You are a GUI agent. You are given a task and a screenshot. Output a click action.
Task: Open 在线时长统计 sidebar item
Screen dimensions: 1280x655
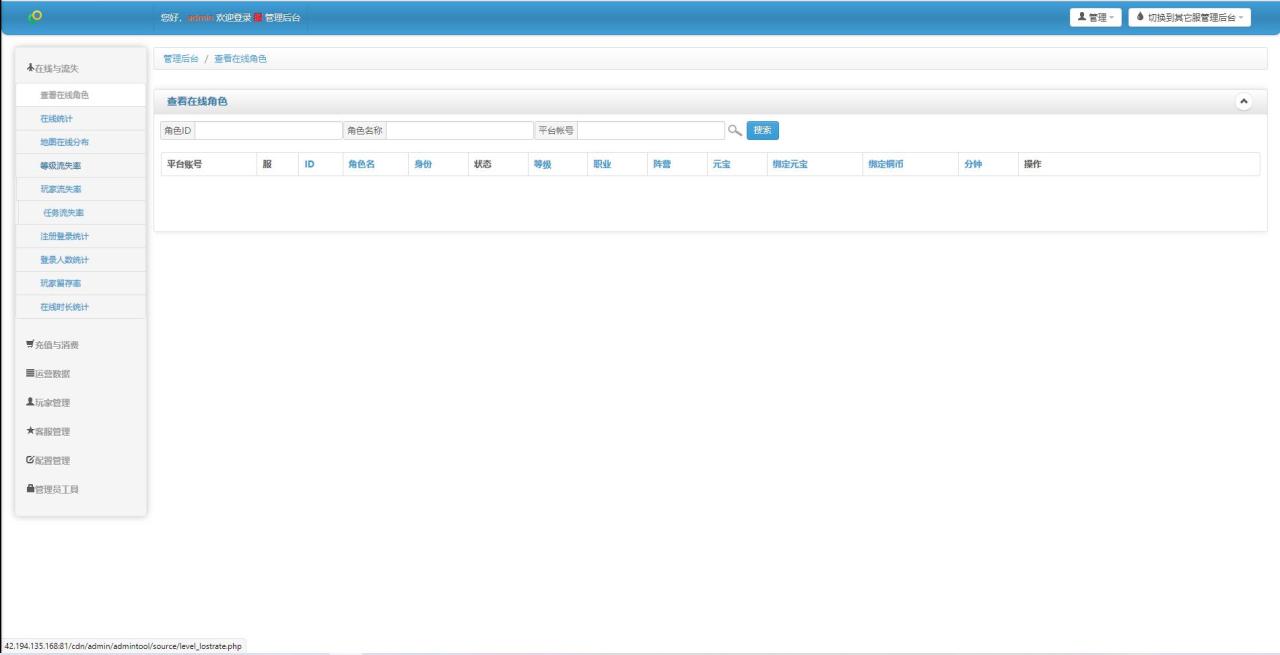coord(81,307)
